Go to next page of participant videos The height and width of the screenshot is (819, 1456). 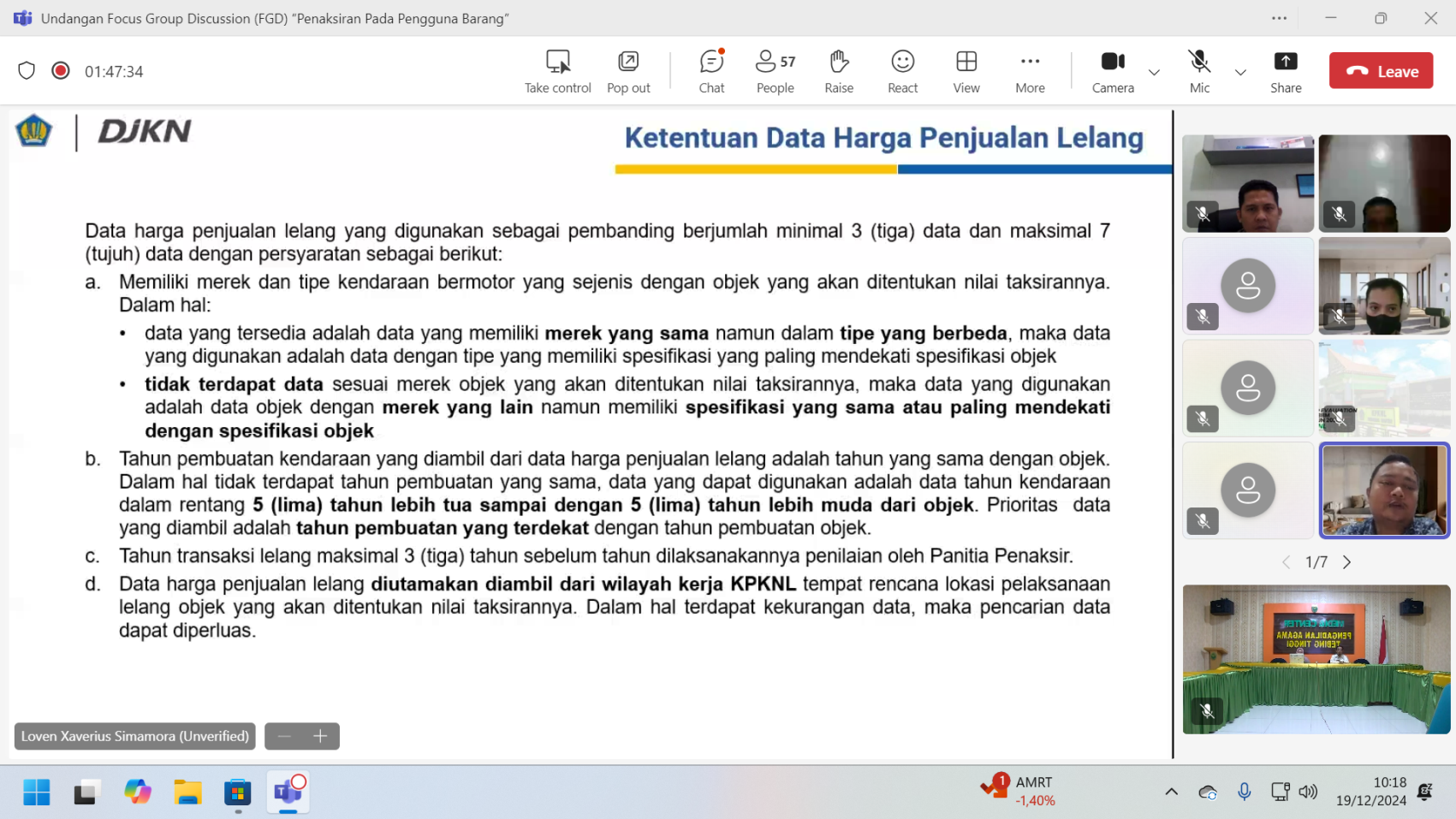click(1347, 561)
